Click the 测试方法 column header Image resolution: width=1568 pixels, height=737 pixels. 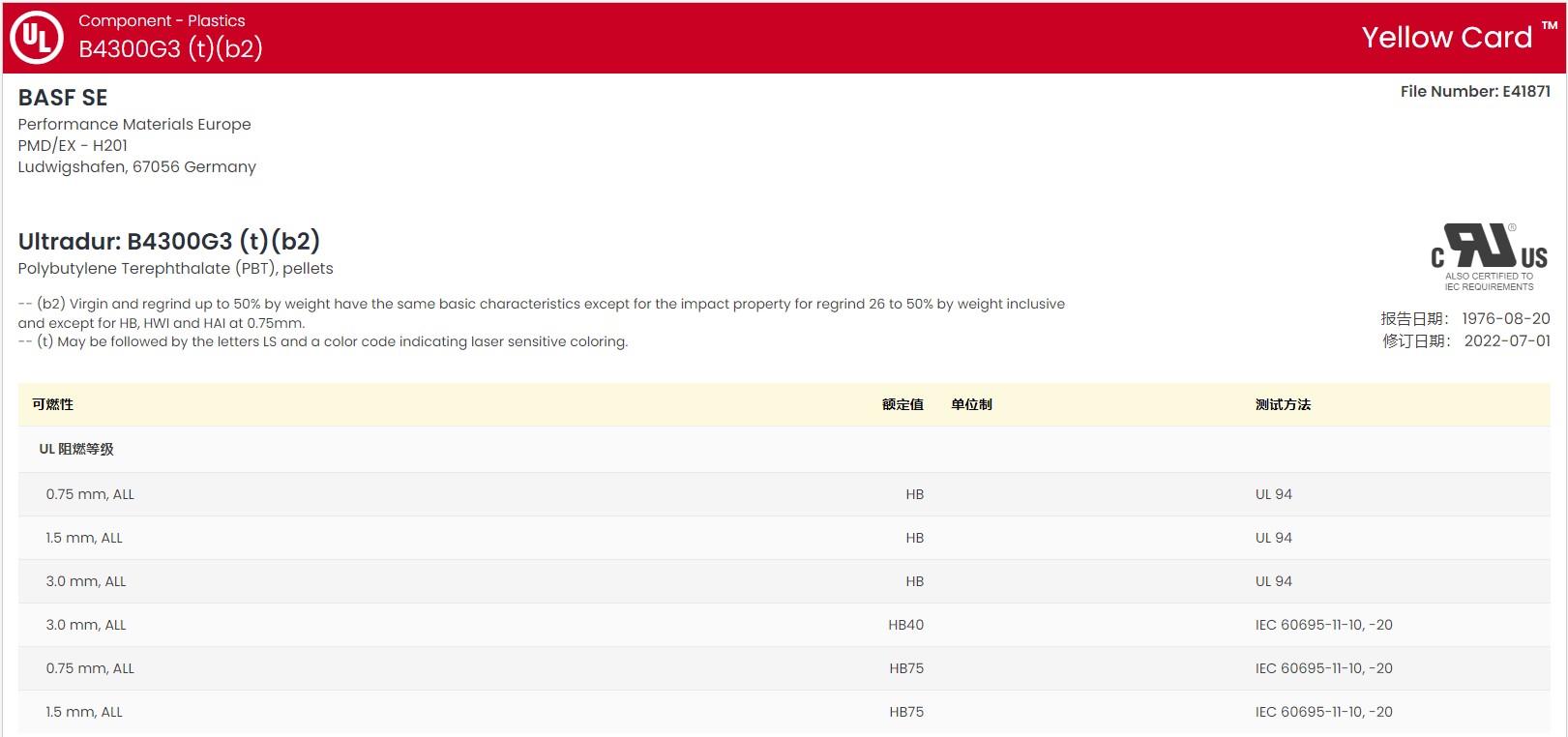[x=1283, y=404]
